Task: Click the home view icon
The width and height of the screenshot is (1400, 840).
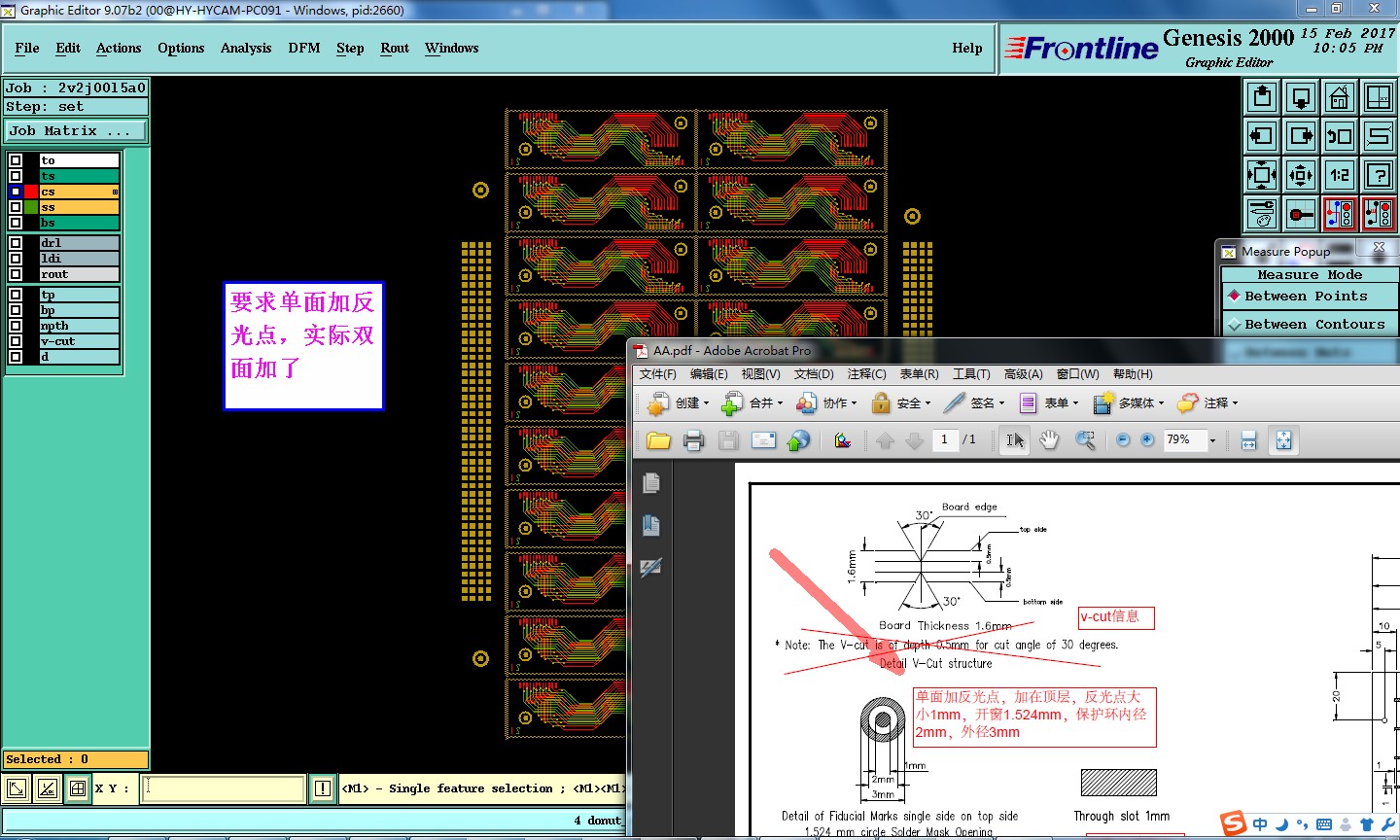Action: tap(1340, 97)
